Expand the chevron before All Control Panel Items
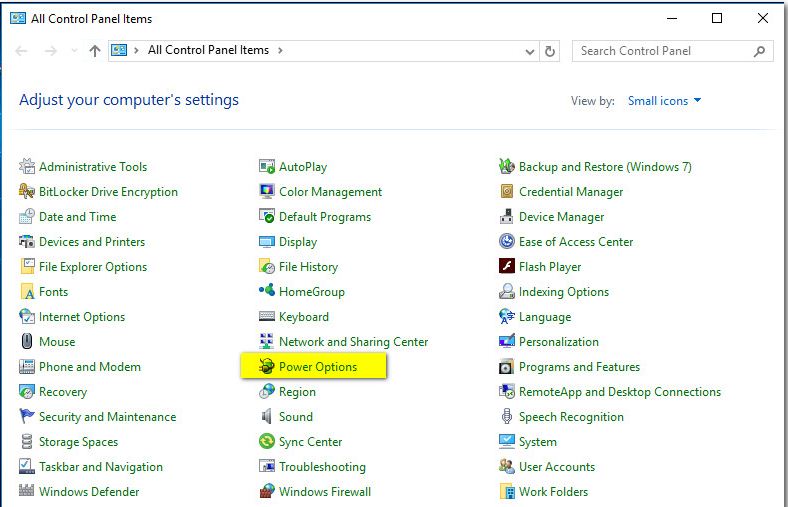 pos(136,50)
